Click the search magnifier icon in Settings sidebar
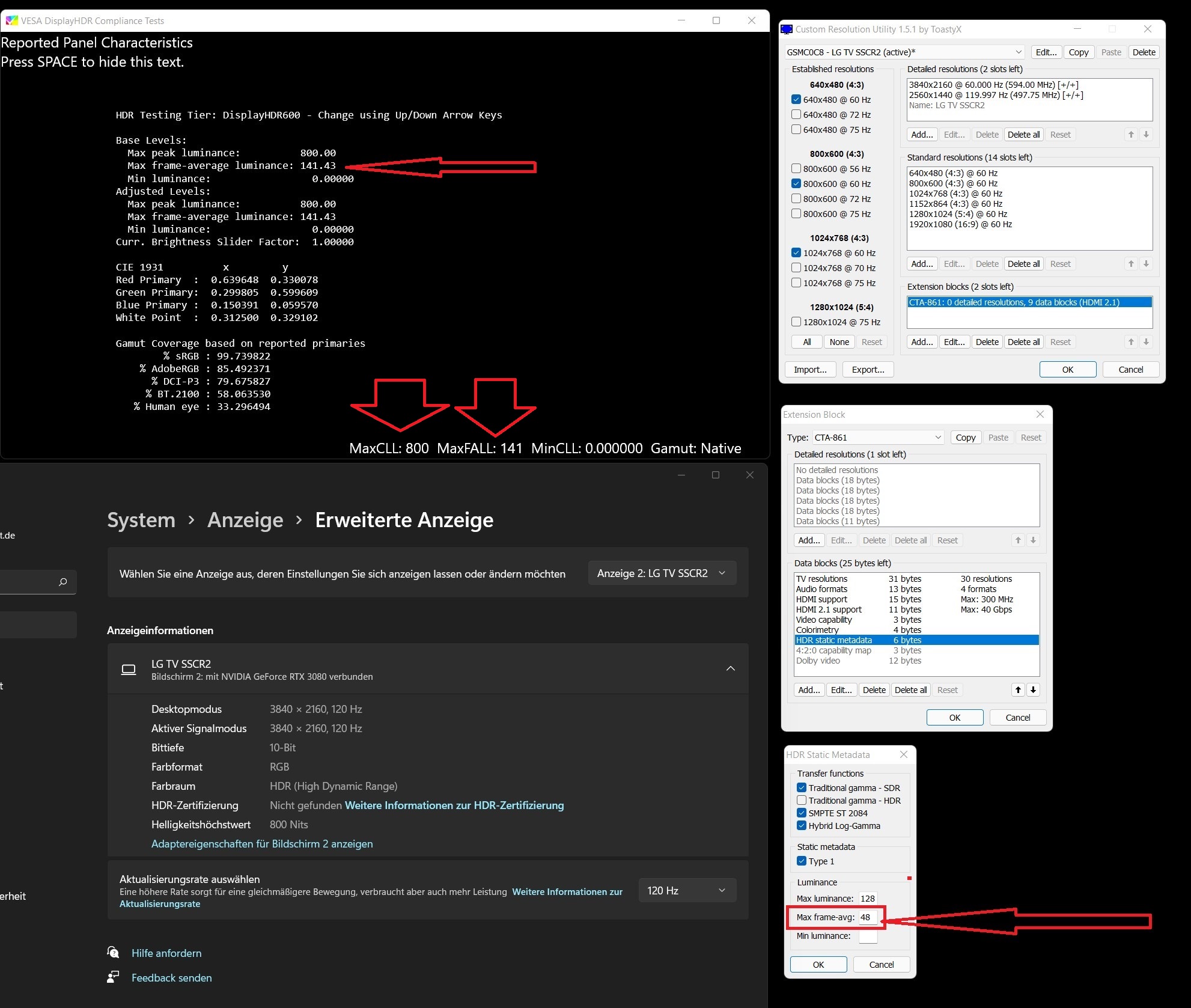1191x1008 pixels. (x=62, y=582)
